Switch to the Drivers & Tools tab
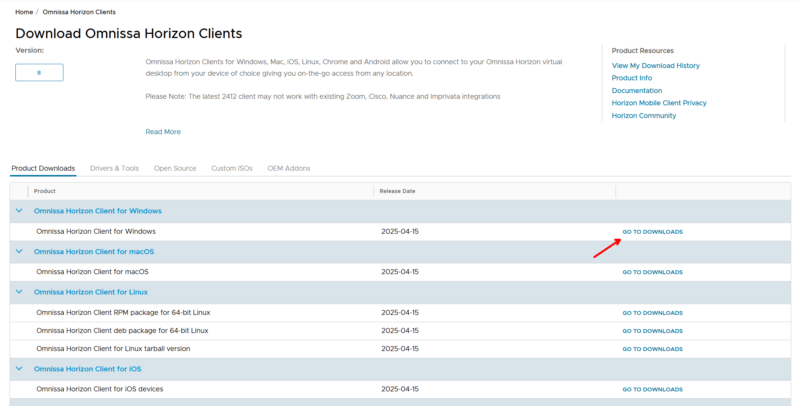 114,168
